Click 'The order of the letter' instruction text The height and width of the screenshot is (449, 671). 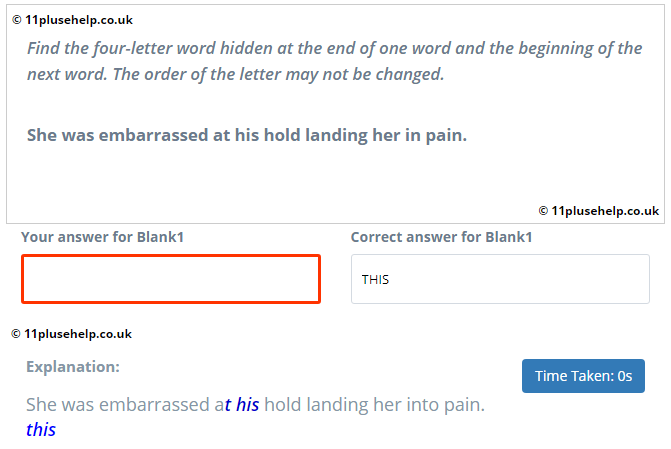[197, 74]
